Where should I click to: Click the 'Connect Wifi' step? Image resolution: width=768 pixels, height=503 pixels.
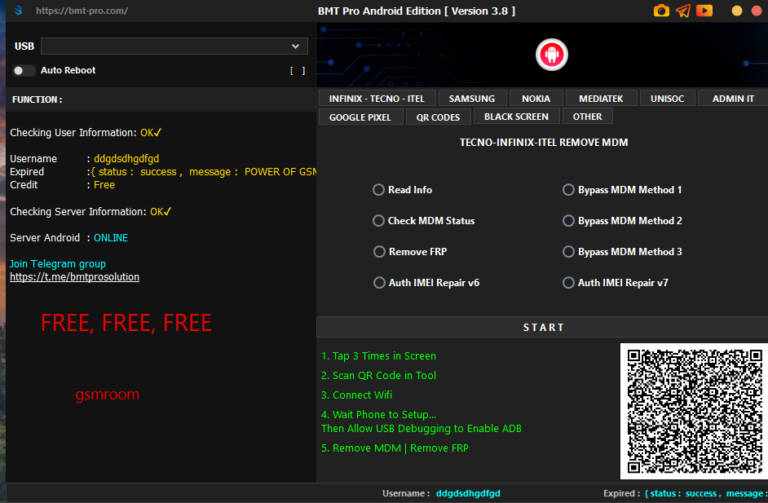[357, 395]
